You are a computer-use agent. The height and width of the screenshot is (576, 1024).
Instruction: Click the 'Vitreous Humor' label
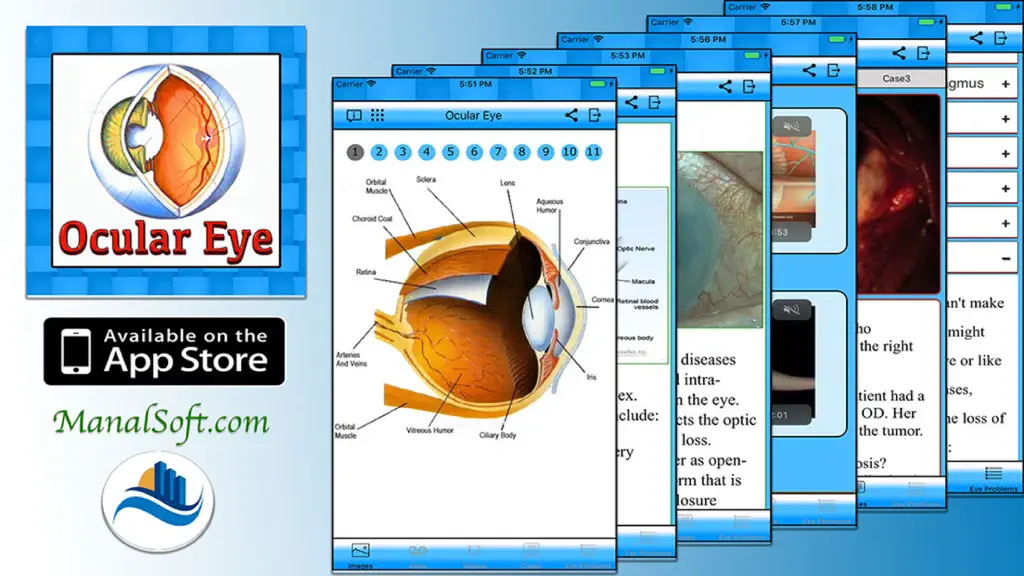tap(430, 430)
